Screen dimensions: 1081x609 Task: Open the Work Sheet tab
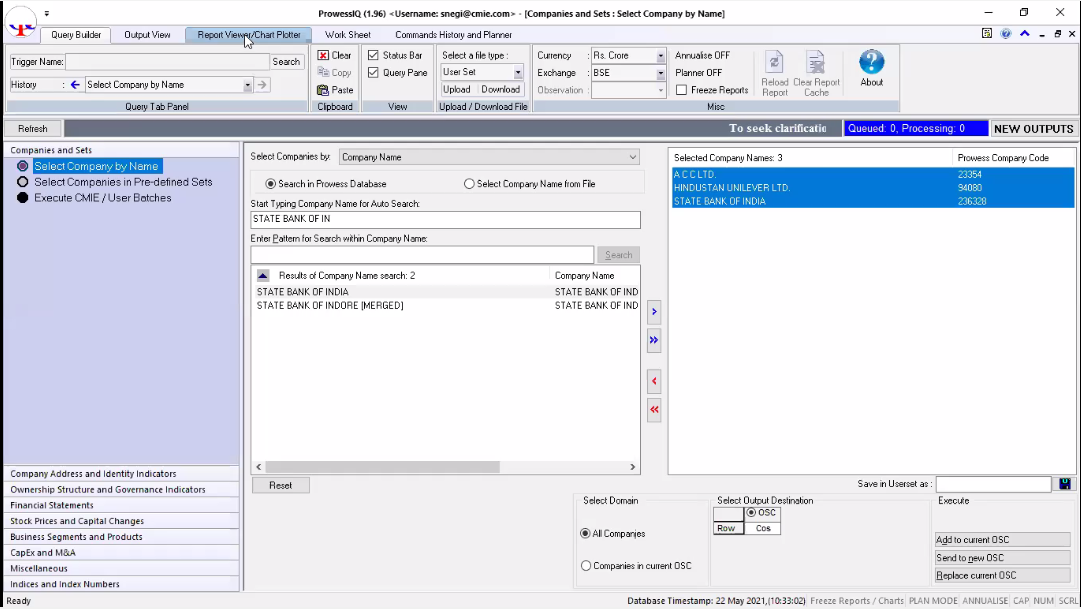click(x=348, y=35)
